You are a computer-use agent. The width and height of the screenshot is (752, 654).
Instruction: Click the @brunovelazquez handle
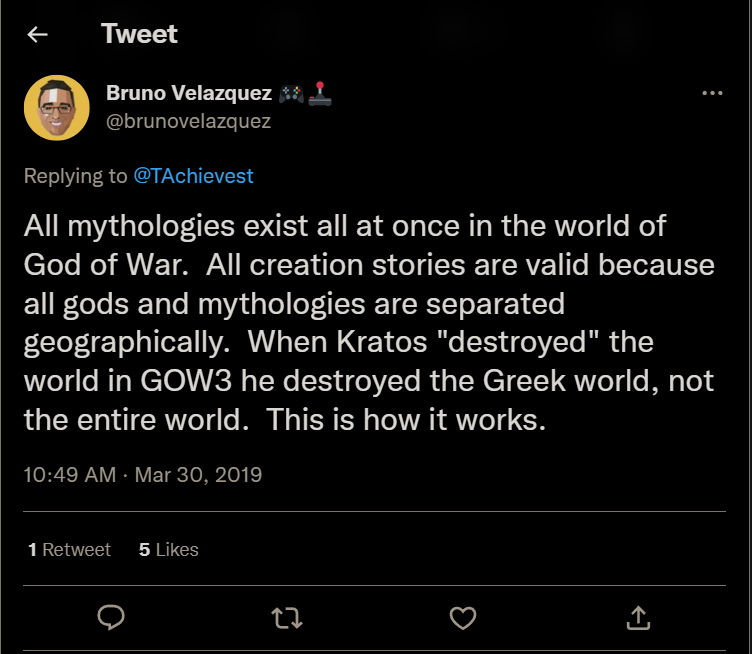coord(188,121)
